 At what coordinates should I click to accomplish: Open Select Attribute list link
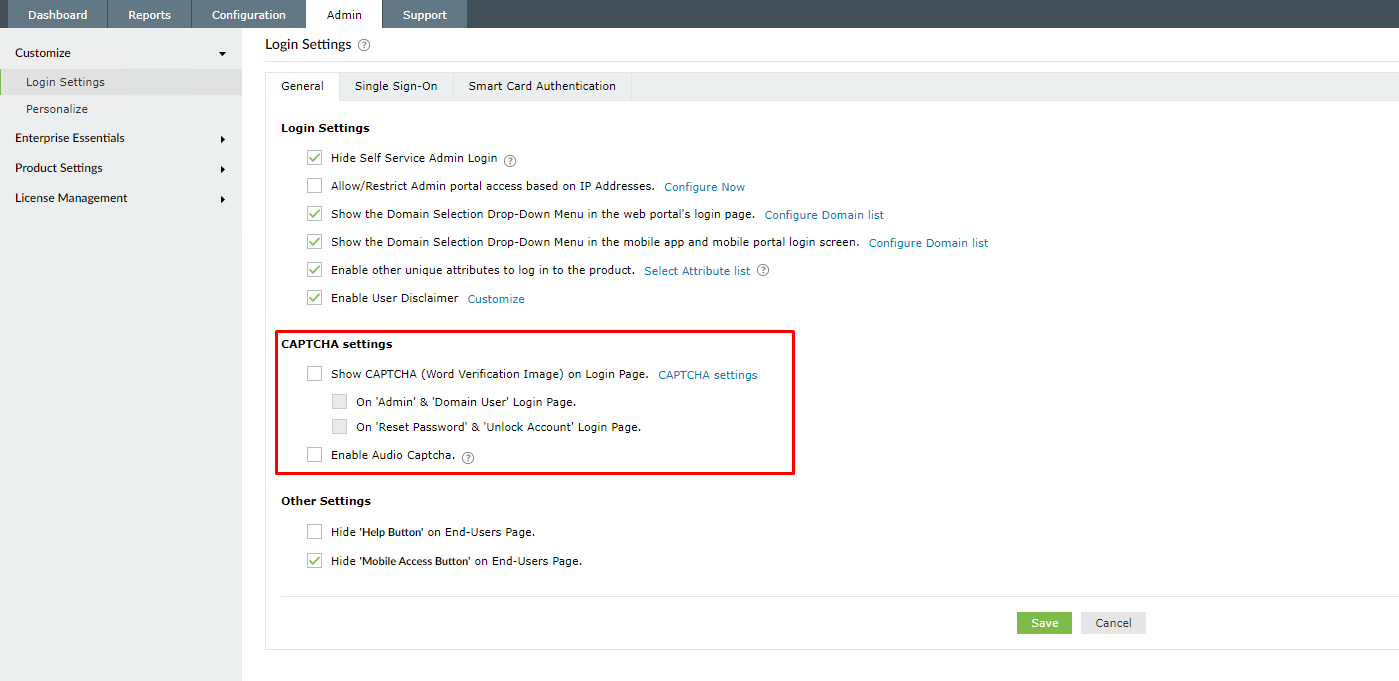[x=697, y=271]
